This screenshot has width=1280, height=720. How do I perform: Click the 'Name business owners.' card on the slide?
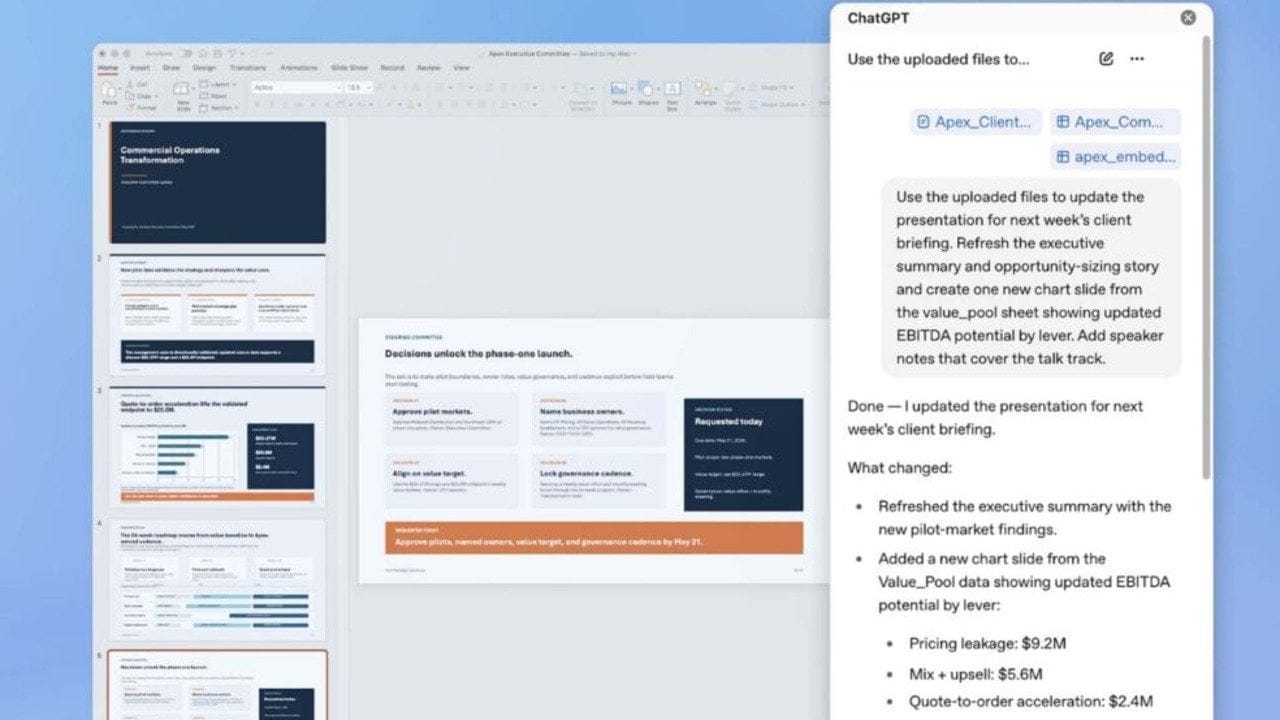pos(599,418)
